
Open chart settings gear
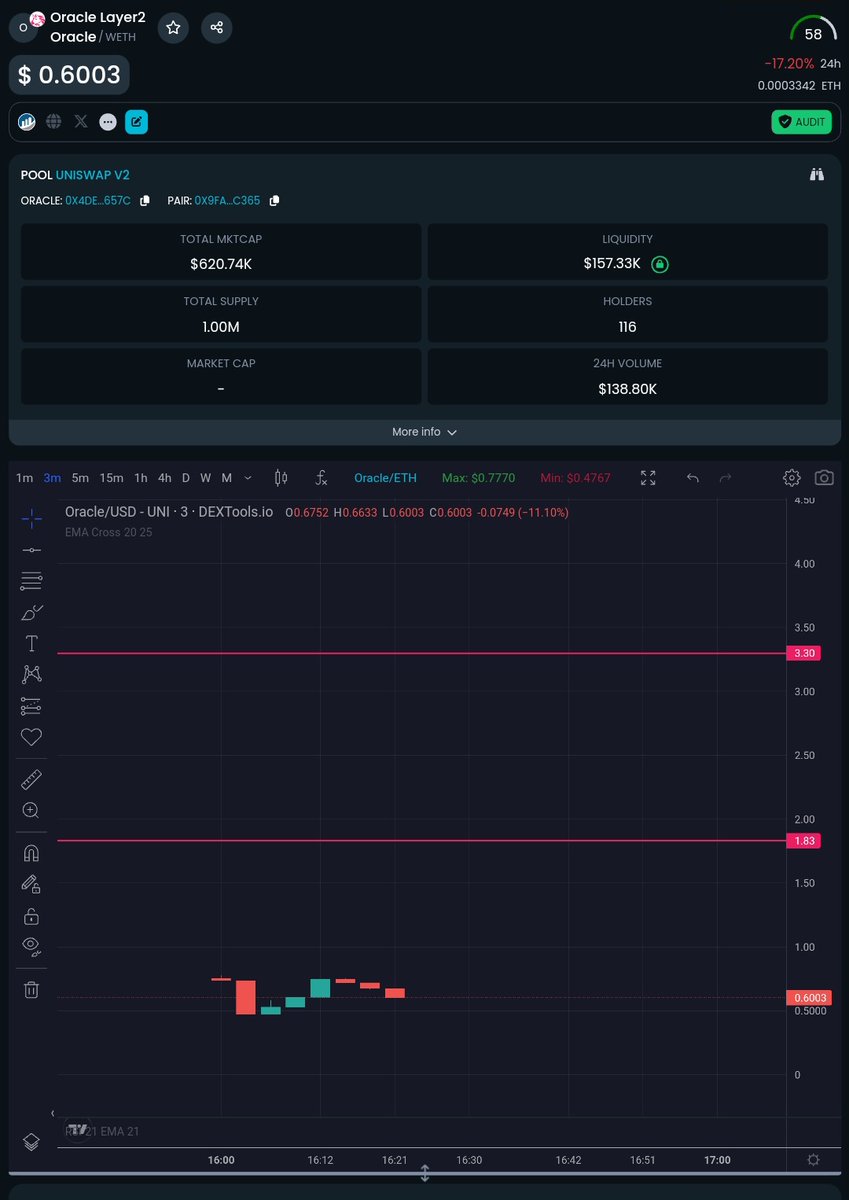click(792, 478)
